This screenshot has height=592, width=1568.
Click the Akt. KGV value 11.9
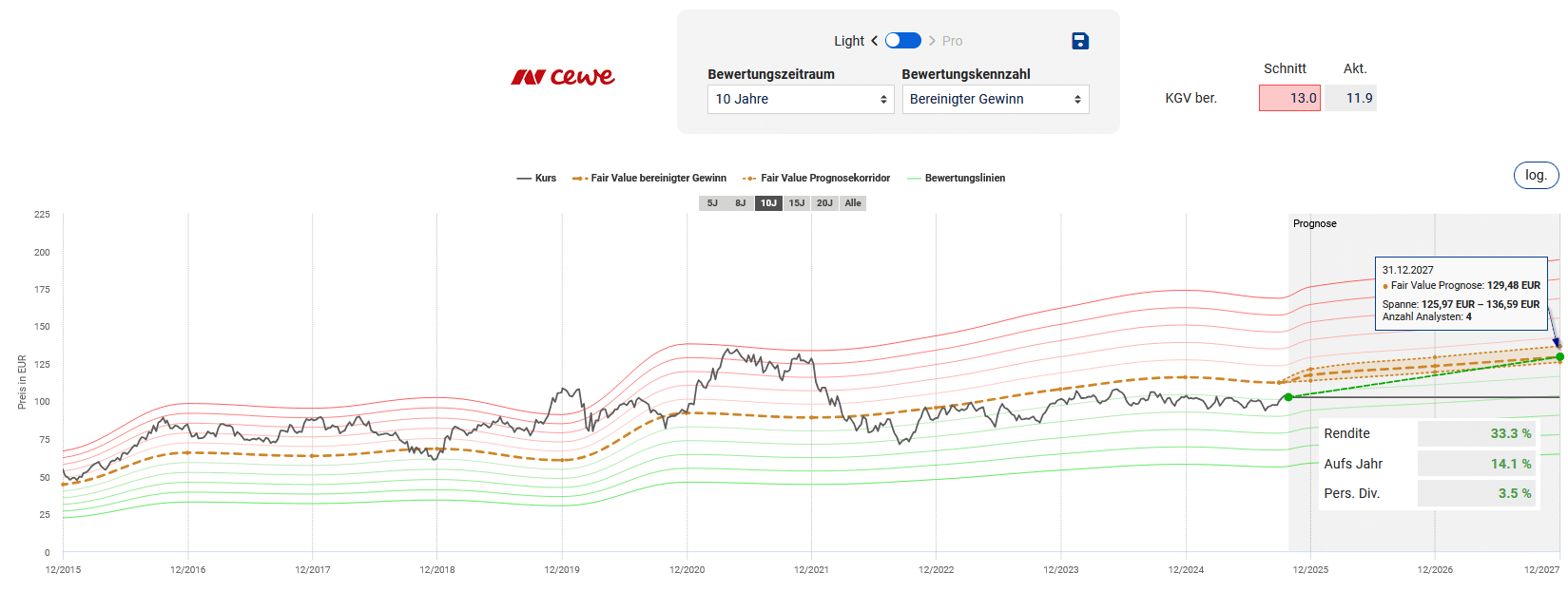tap(1351, 98)
